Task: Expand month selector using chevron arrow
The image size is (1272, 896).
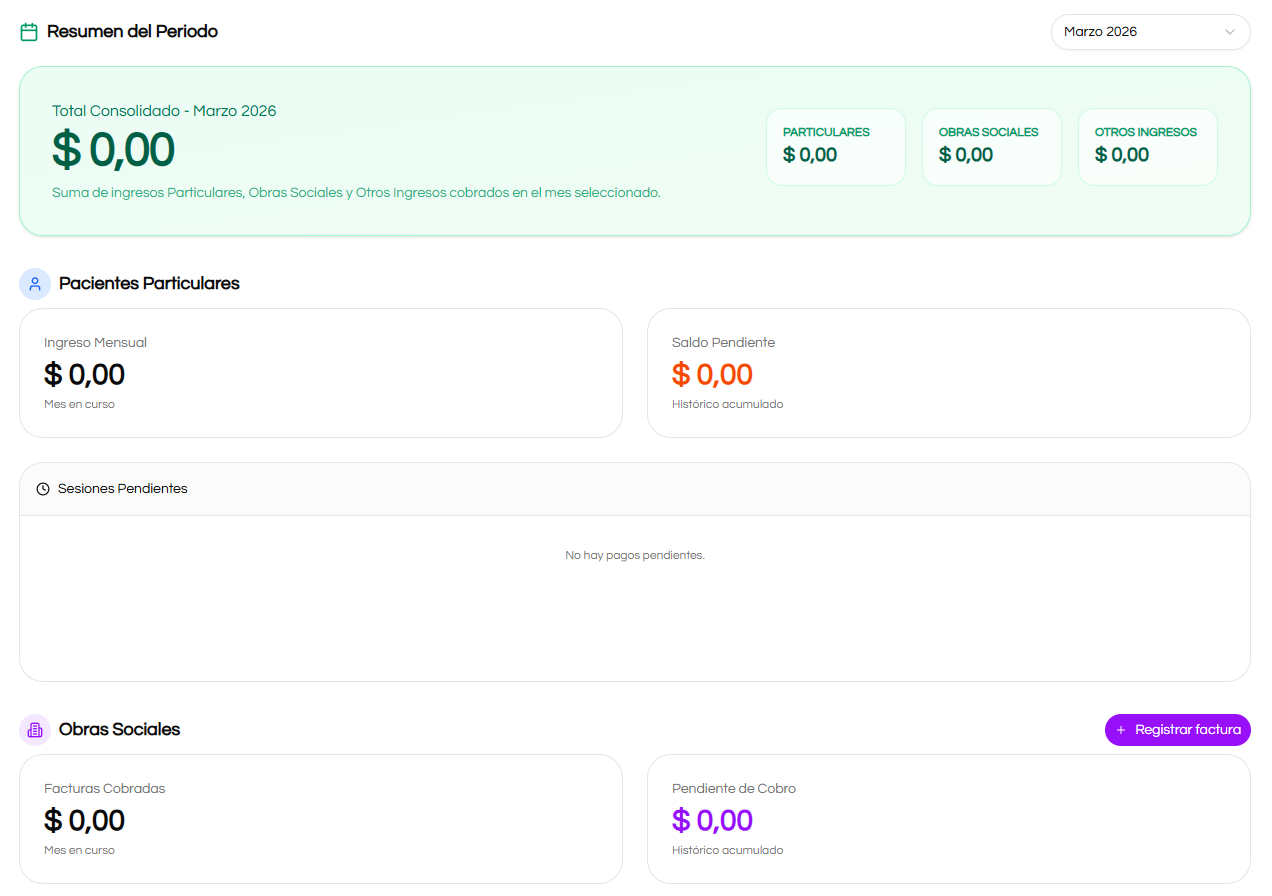Action: pos(1230,32)
